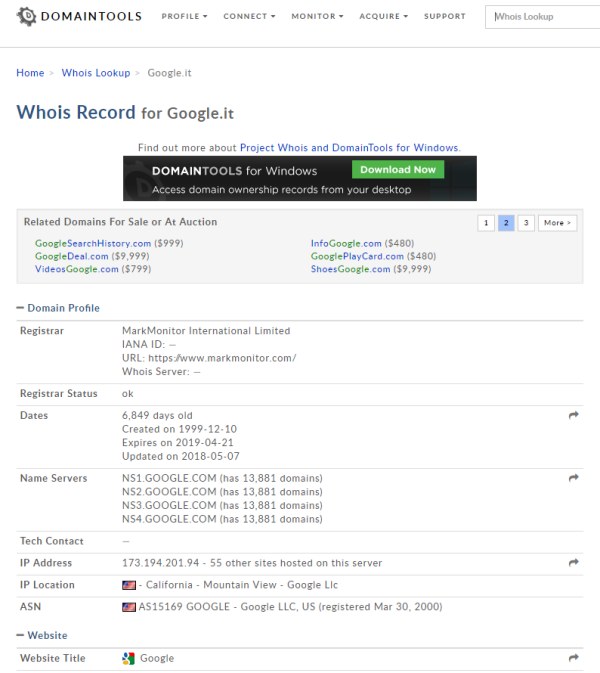Click the share arrow in IP Address row
Viewport: 600px width, 673px height.
[574, 563]
